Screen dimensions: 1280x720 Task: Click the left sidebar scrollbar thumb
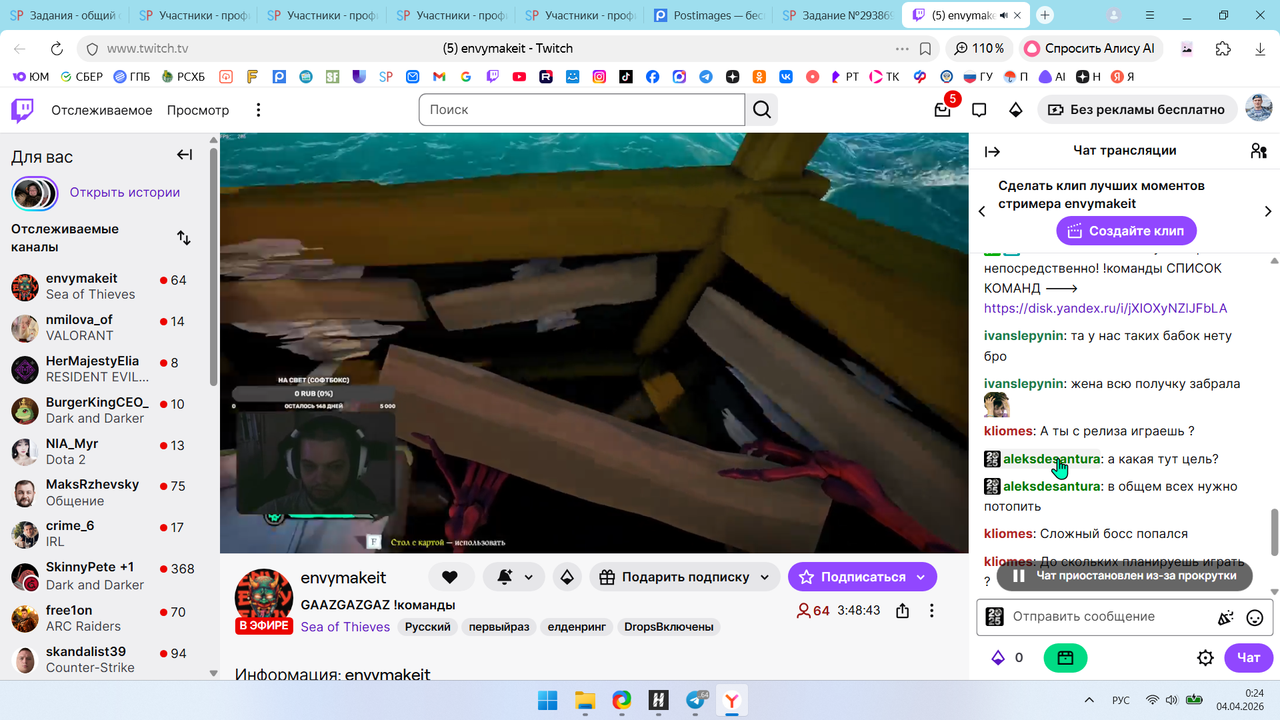pos(213,265)
